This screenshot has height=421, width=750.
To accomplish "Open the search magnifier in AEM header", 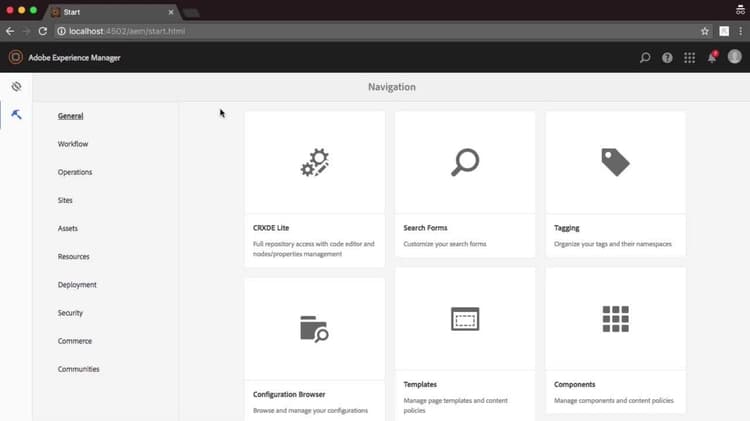I will pos(645,58).
